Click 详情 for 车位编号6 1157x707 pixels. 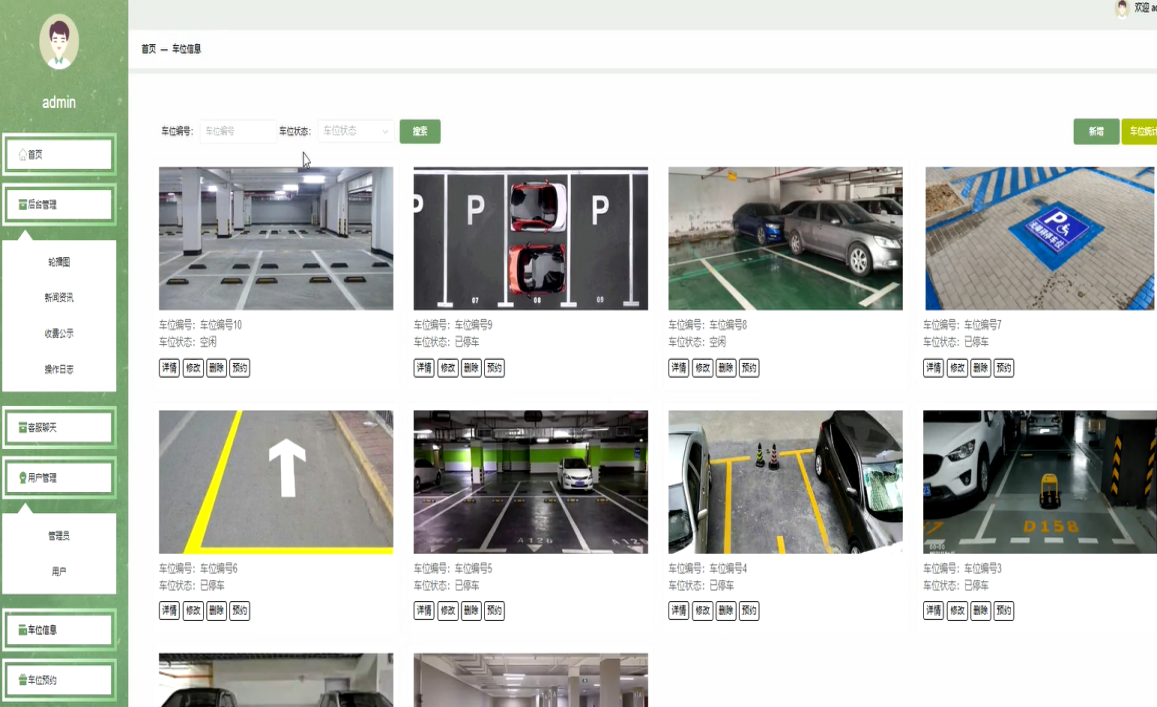click(169, 610)
